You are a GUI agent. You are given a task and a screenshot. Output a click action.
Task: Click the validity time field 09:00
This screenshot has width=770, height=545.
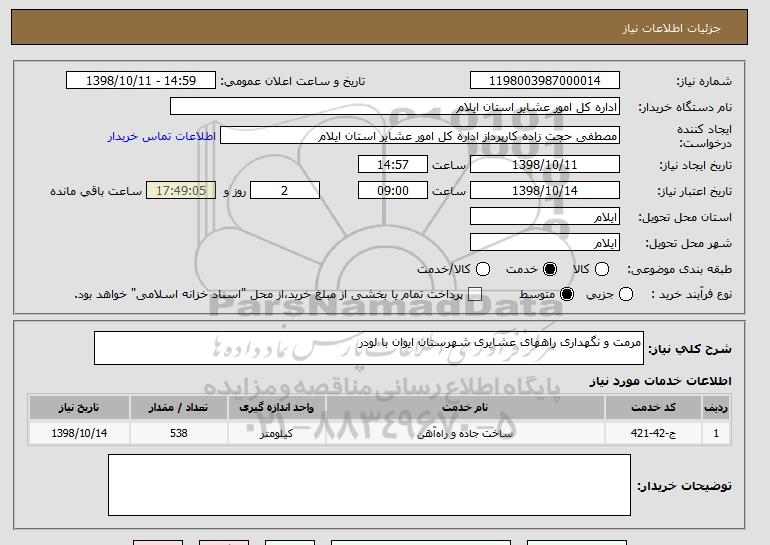[393, 191]
